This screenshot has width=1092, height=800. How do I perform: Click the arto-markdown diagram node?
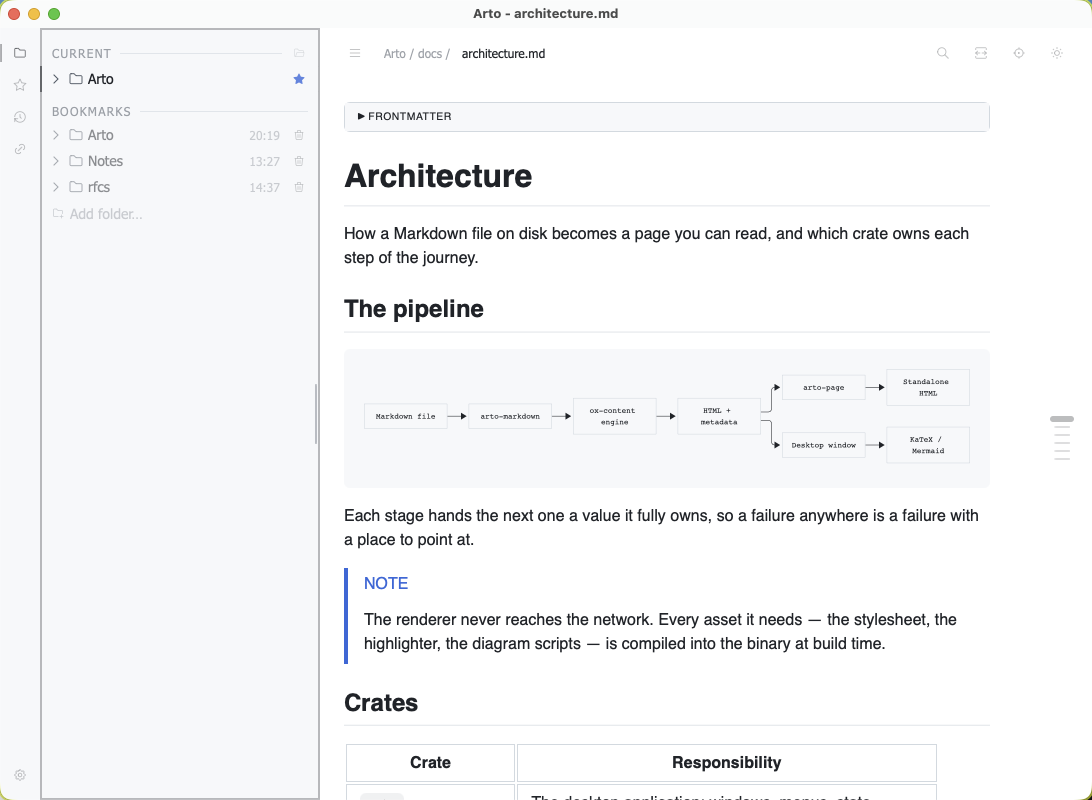coord(510,416)
